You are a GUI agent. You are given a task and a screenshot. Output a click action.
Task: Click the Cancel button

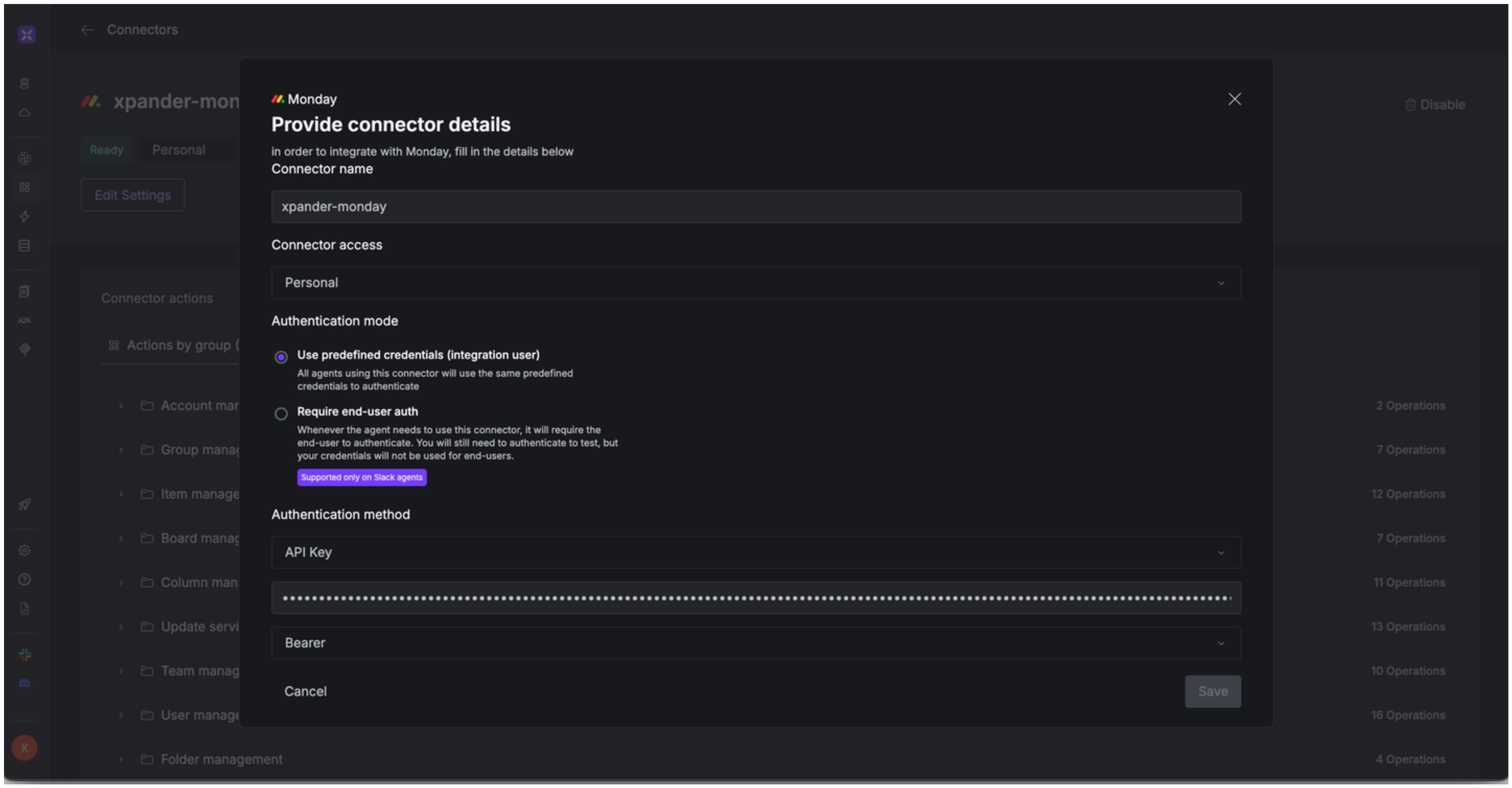pos(305,691)
